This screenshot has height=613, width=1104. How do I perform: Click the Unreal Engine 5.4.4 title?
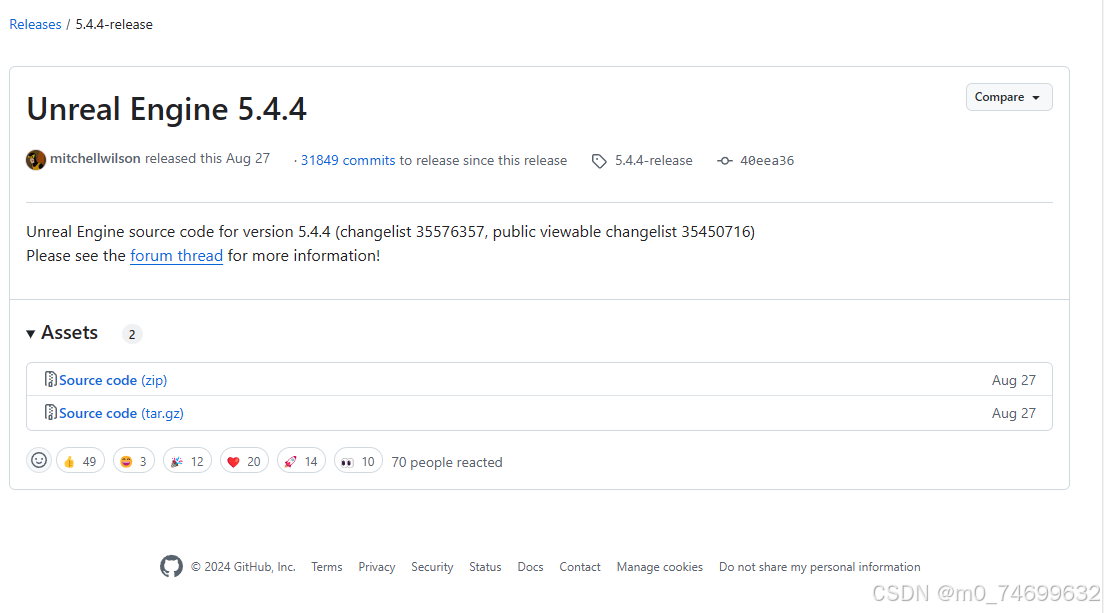(x=167, y=109)
